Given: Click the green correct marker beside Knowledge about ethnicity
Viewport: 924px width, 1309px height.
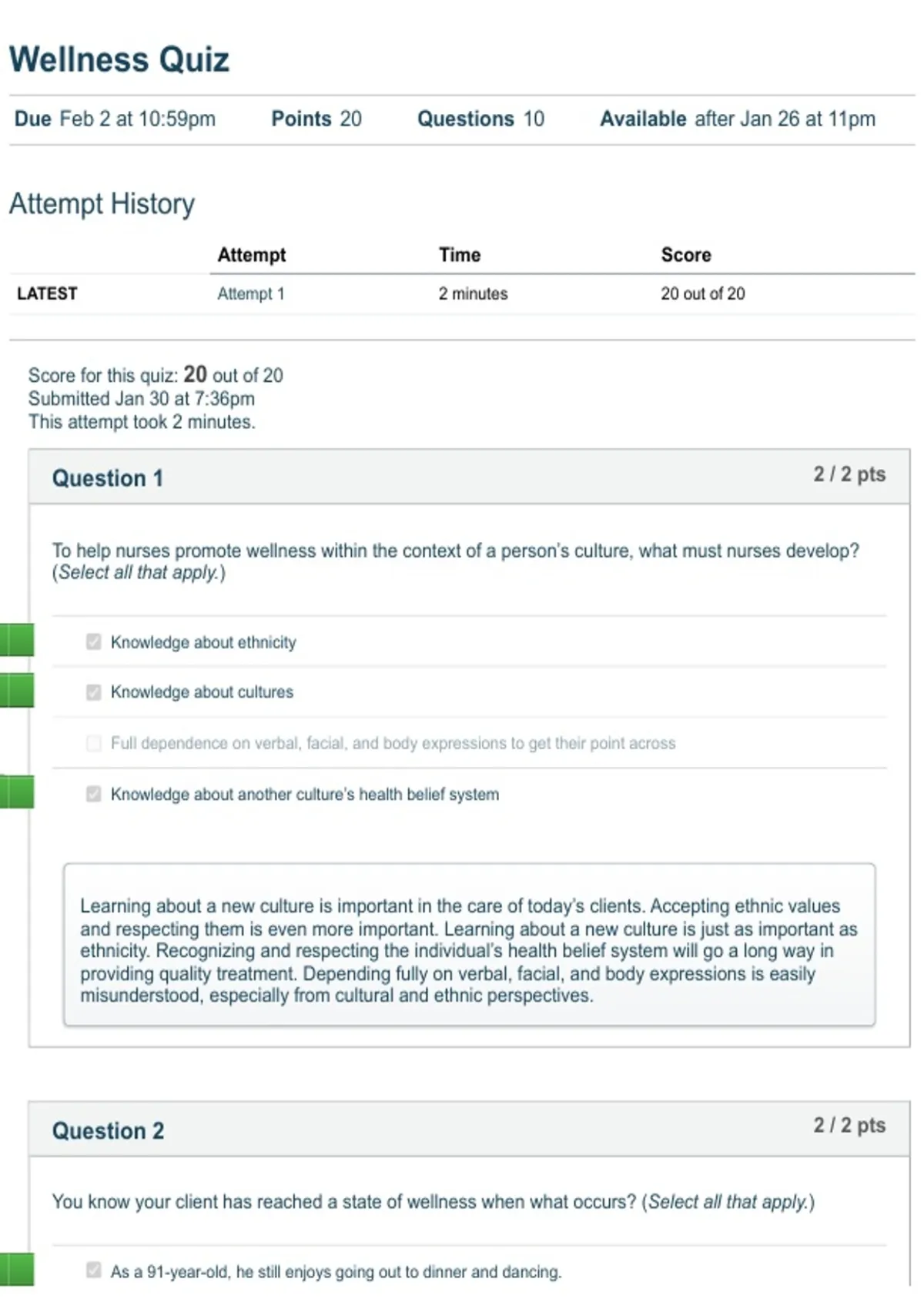Looking at the screenshot, I should [x=17, y=640].
